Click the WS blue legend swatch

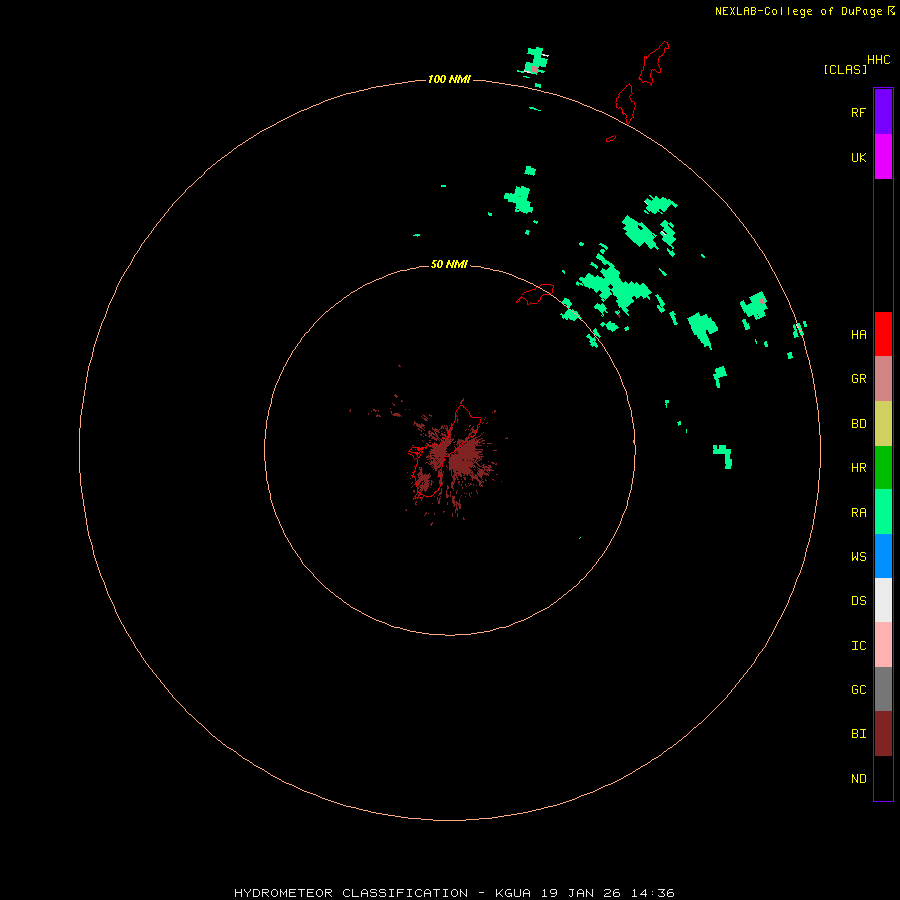pyautogui.click(x=883, y=556)
